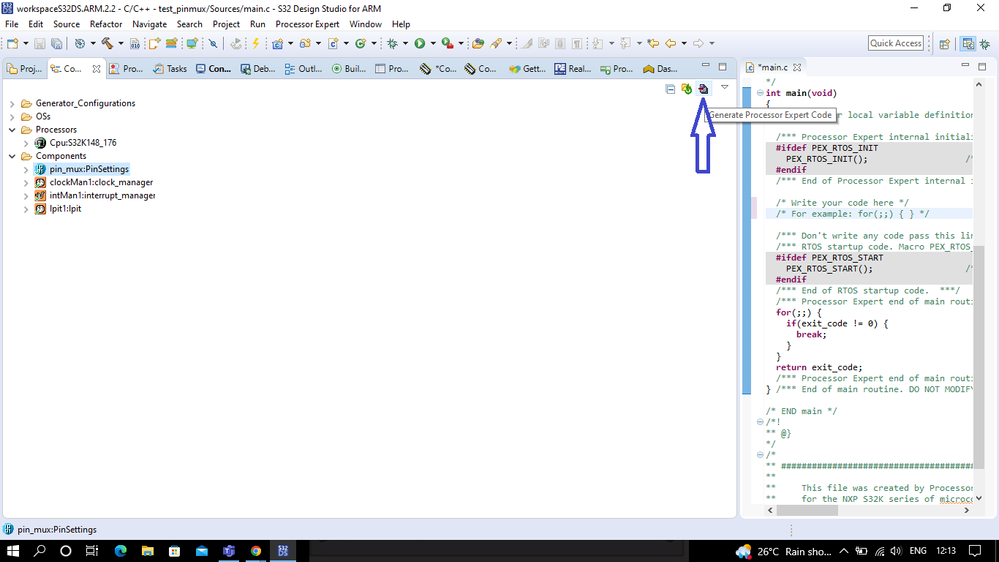
Task: Click the New class green C icon
Action: click(x=361, y=43)
